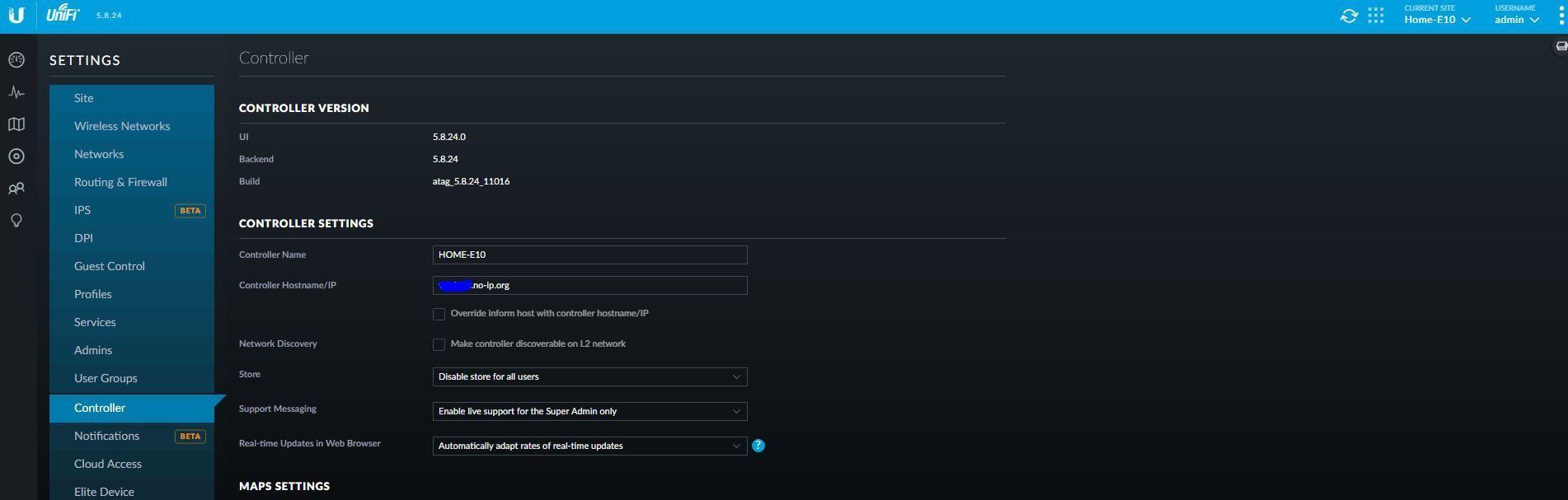The height and width of the screenshot is (500, 1568).
Task: Open the Clients icon in sidebar
Action: click(x=16, y=189)
